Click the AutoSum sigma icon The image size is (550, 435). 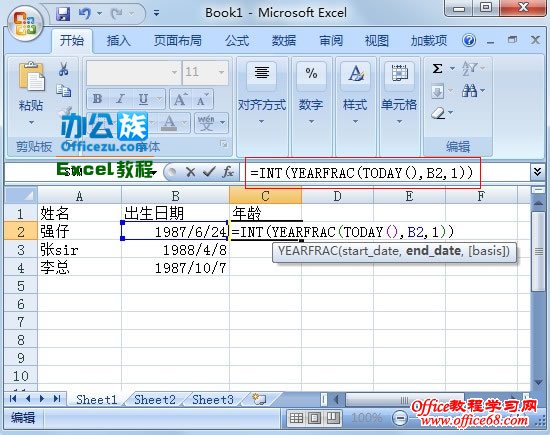(x=437, y=68)
